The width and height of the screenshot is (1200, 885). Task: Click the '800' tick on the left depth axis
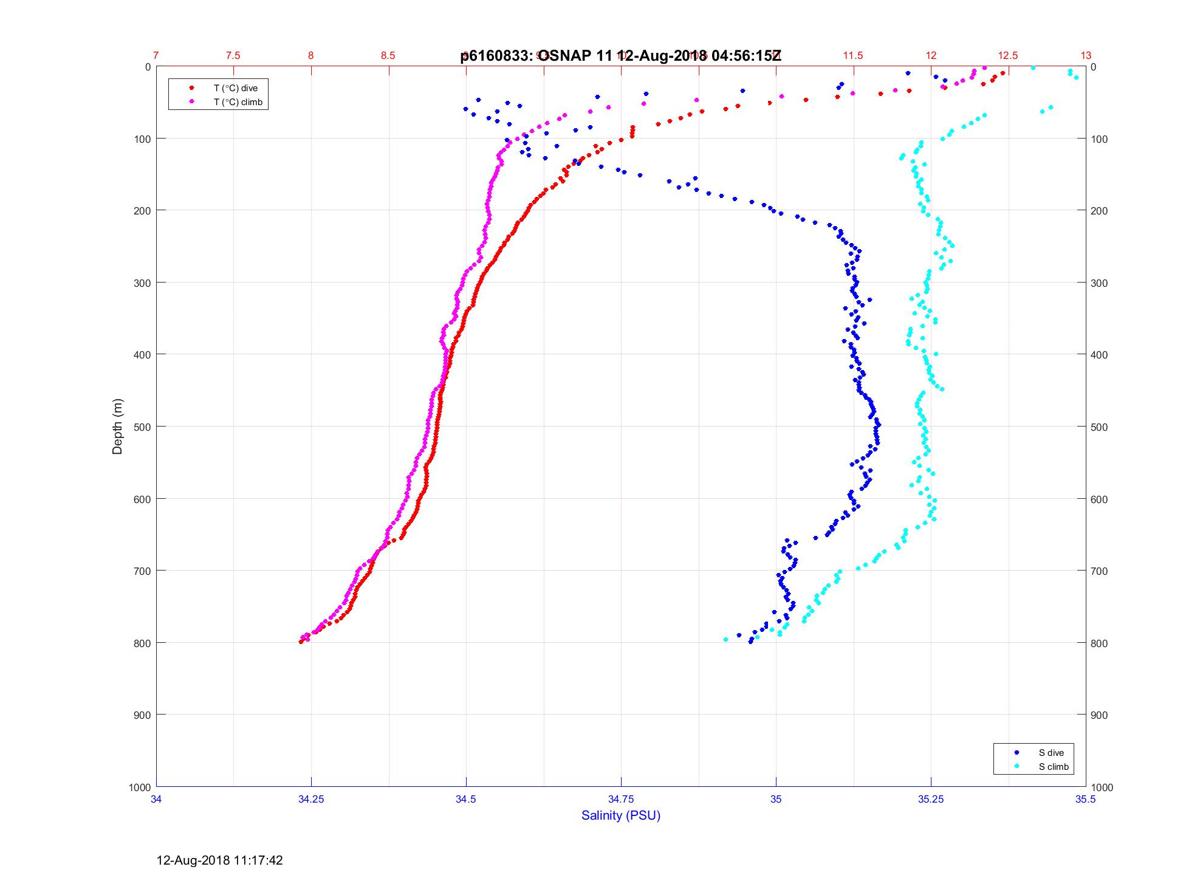coord(142,642)
